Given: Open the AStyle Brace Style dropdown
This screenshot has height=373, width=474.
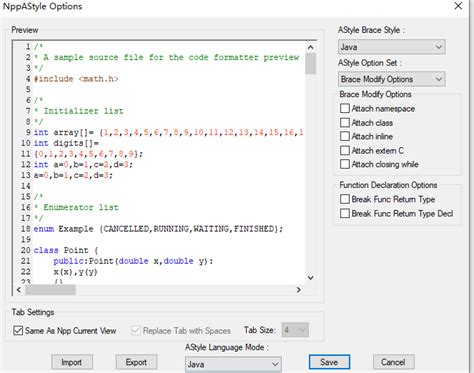Looking at the screenshot, I should pos(392,47).
